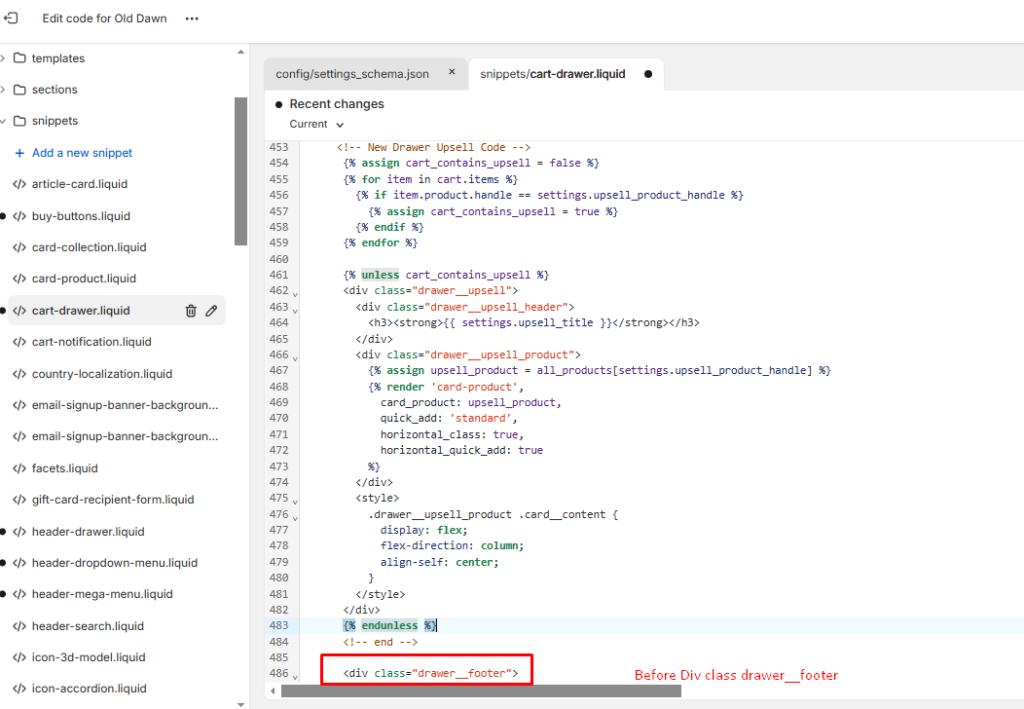The height and width of the screenshot is (709, 1024).
Task: Open country-localization.liquid file
Action: [x=102, y=374]
